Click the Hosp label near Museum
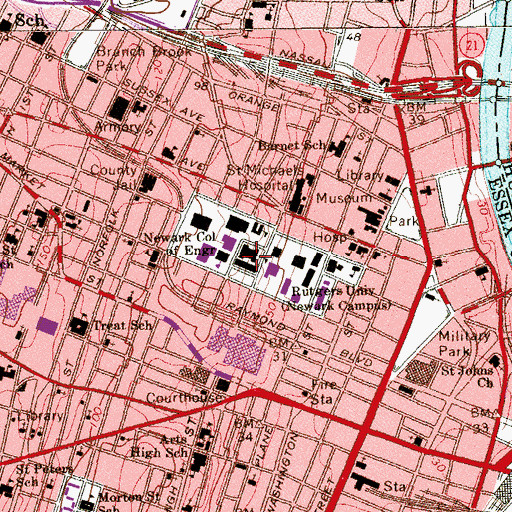 coord(330,237)
